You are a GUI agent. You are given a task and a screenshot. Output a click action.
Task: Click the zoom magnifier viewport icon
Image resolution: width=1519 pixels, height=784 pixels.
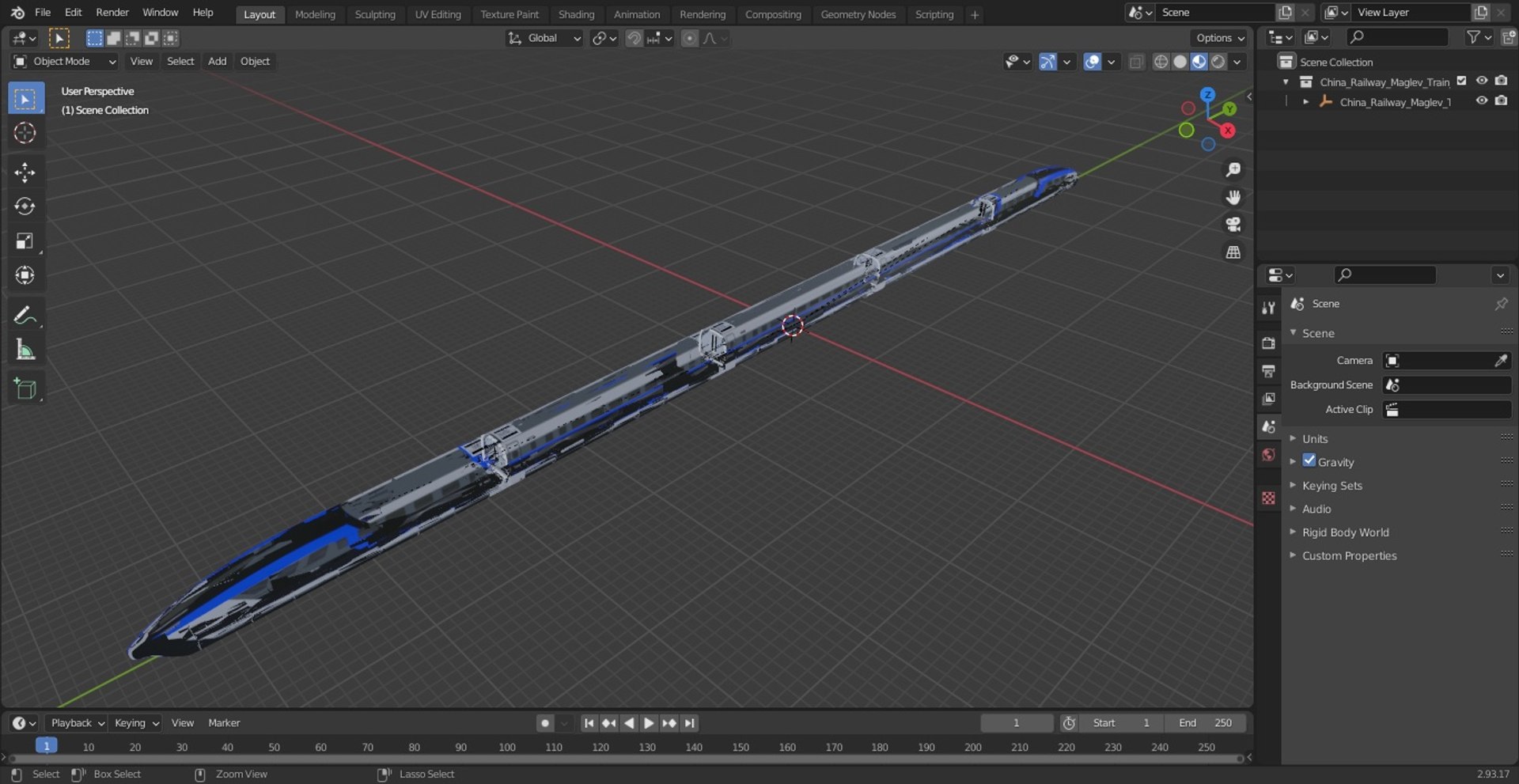1233,170
